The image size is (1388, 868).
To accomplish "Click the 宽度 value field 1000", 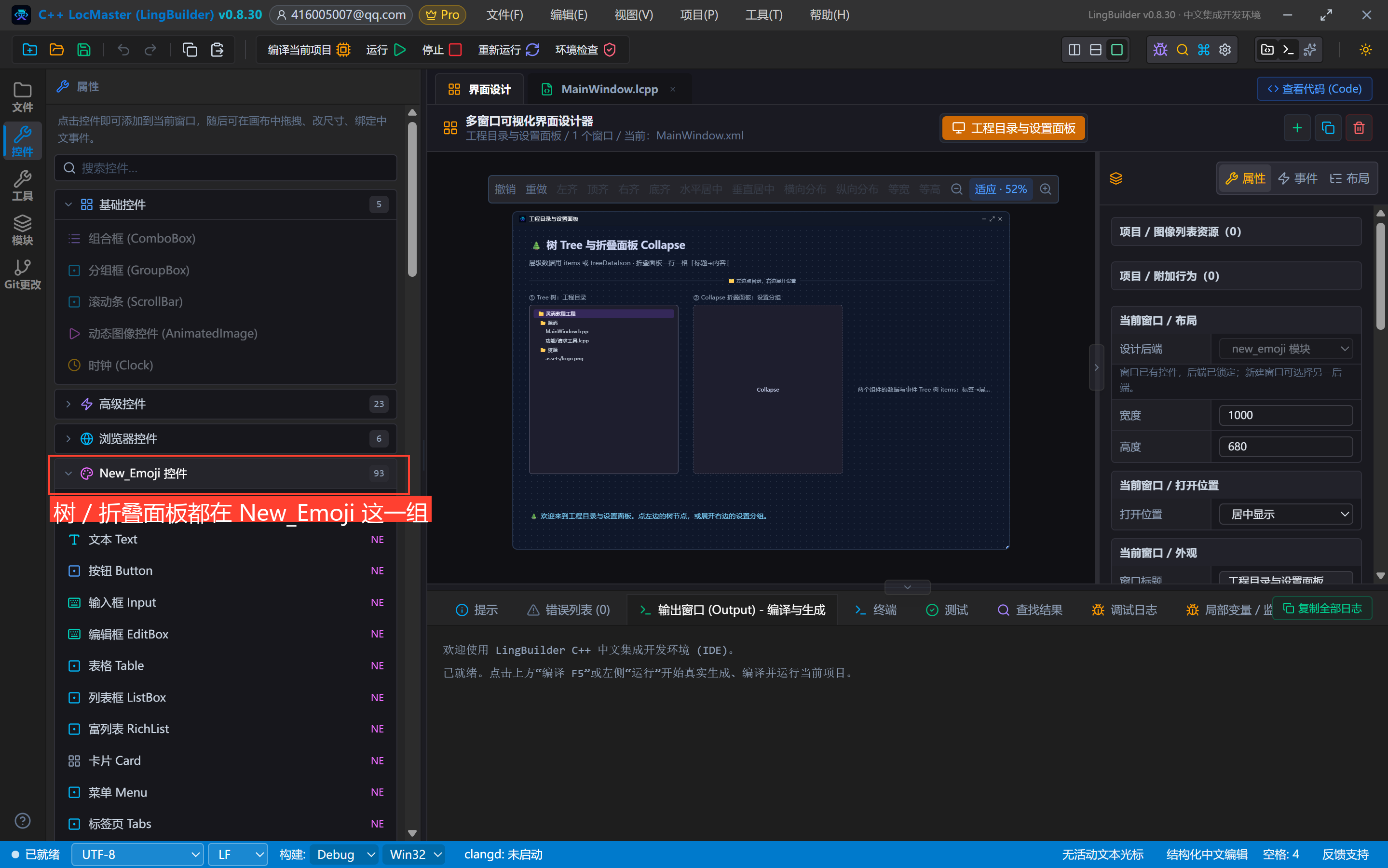I will click(1286, 415).
